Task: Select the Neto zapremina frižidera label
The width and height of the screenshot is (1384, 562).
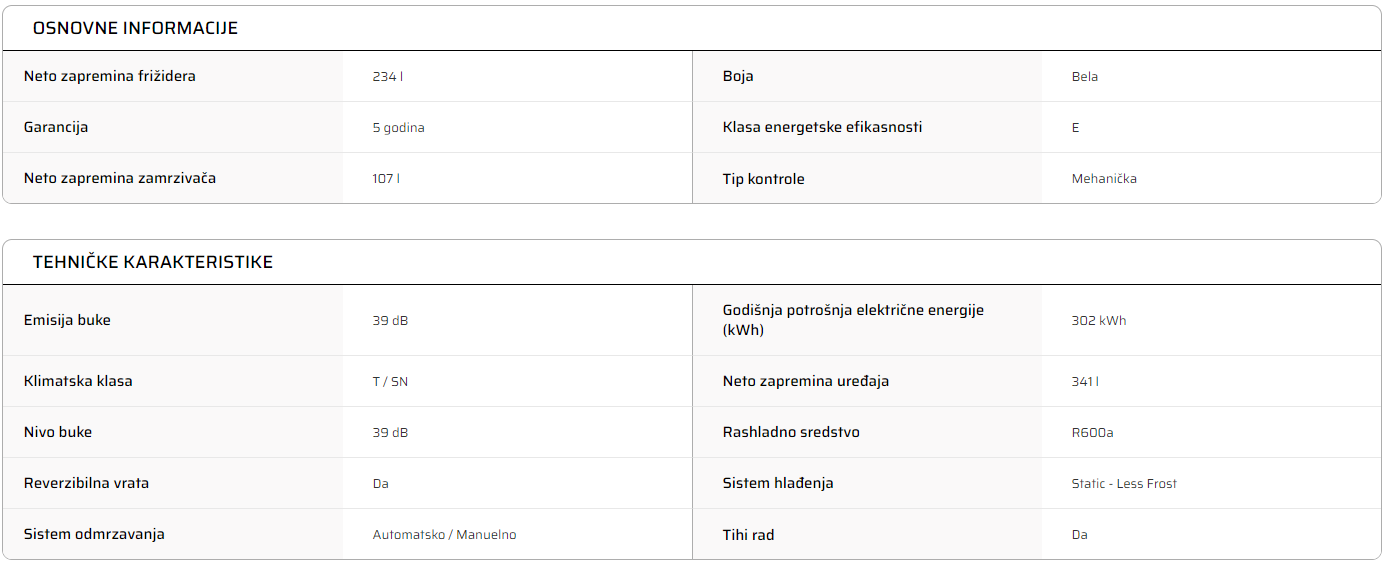Action: (x=110, y=76)
